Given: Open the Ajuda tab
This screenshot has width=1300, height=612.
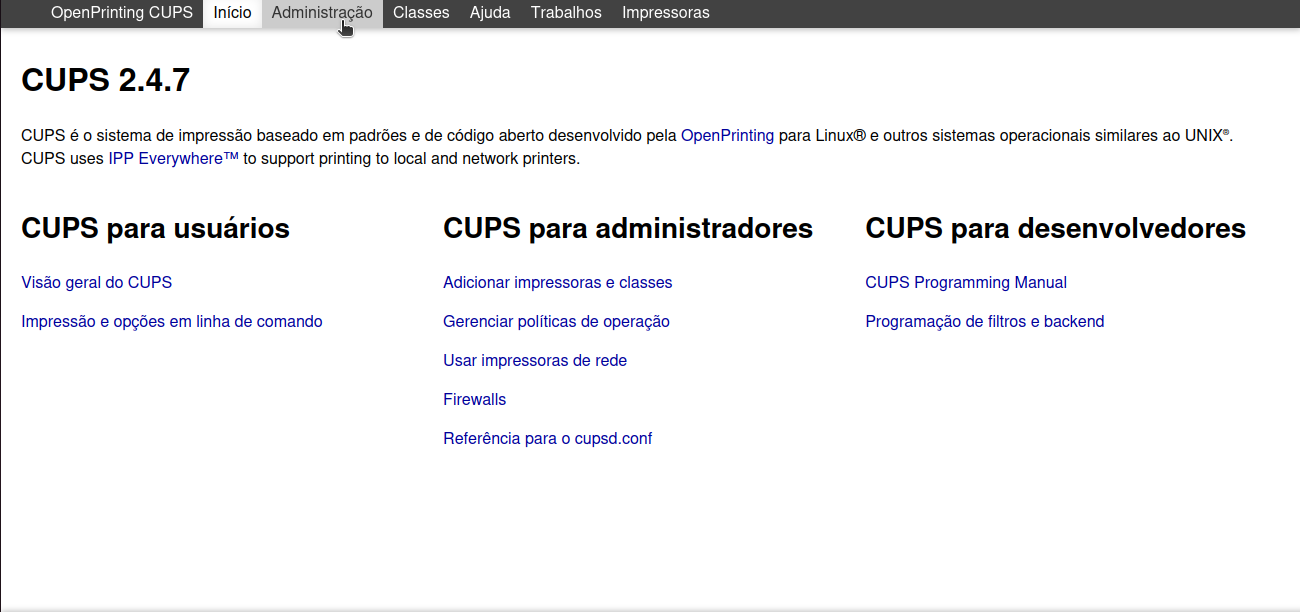Looking at the screenshot, I should [490, 13].
